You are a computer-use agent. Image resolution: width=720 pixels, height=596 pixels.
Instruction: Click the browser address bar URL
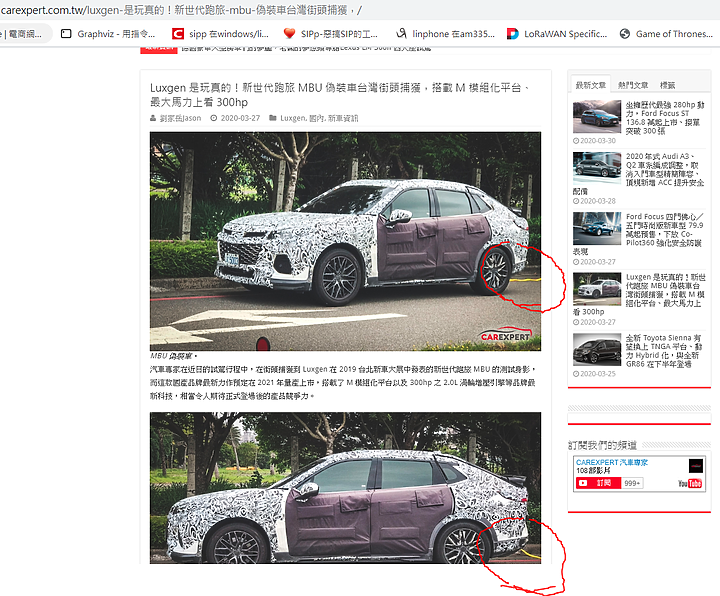point(181,10)
